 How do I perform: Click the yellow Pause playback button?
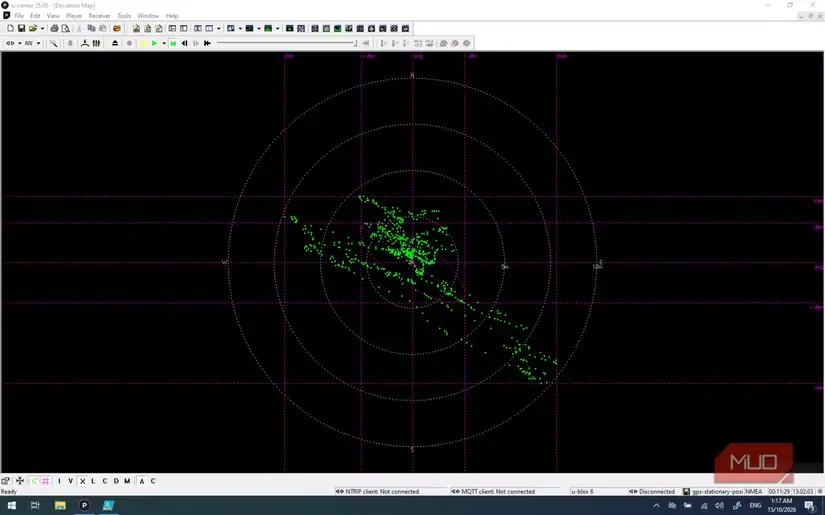(143, 43)
